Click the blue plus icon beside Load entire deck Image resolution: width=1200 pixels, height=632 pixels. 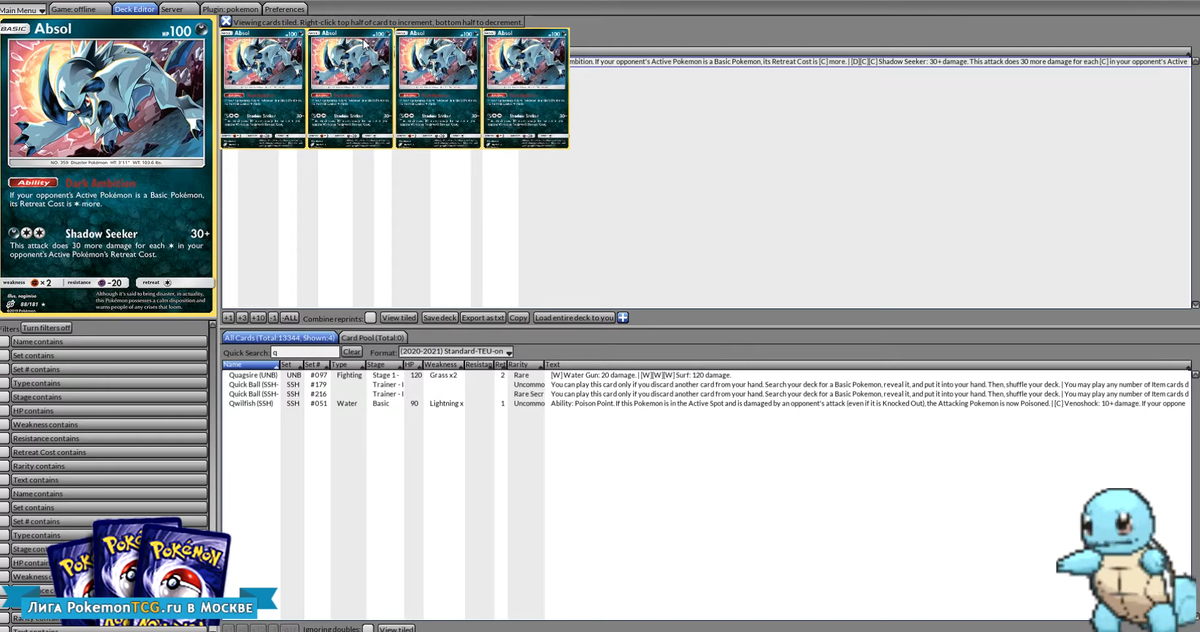(623, 317)
